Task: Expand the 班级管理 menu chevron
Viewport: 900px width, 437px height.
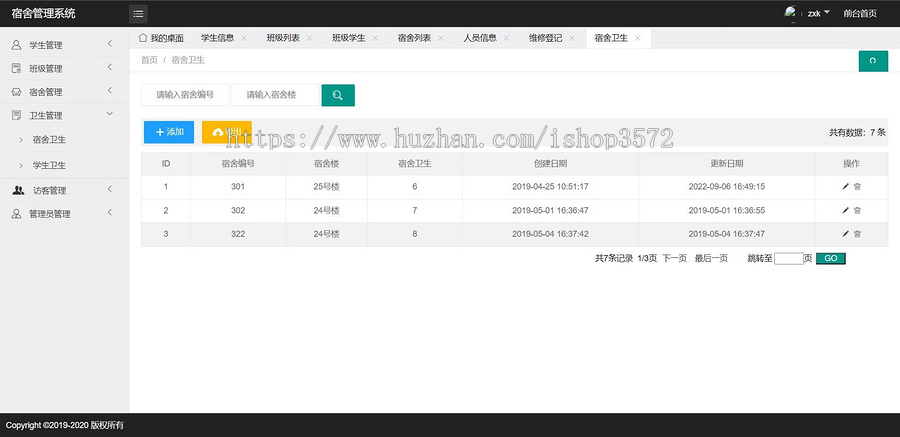Action: click(x=110, y=67)
